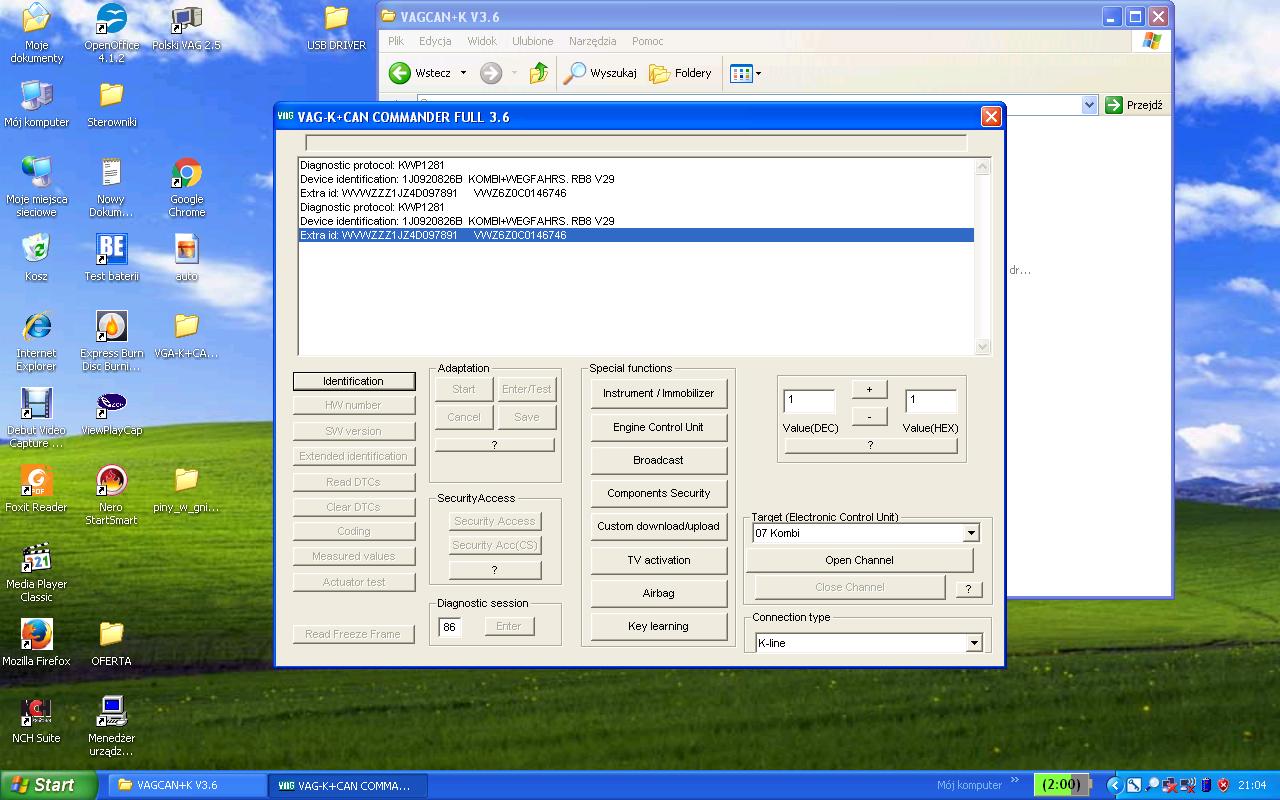Open Wyszukaj search in the explorer toolbar

pyautogui.click(x=600, y=73)
